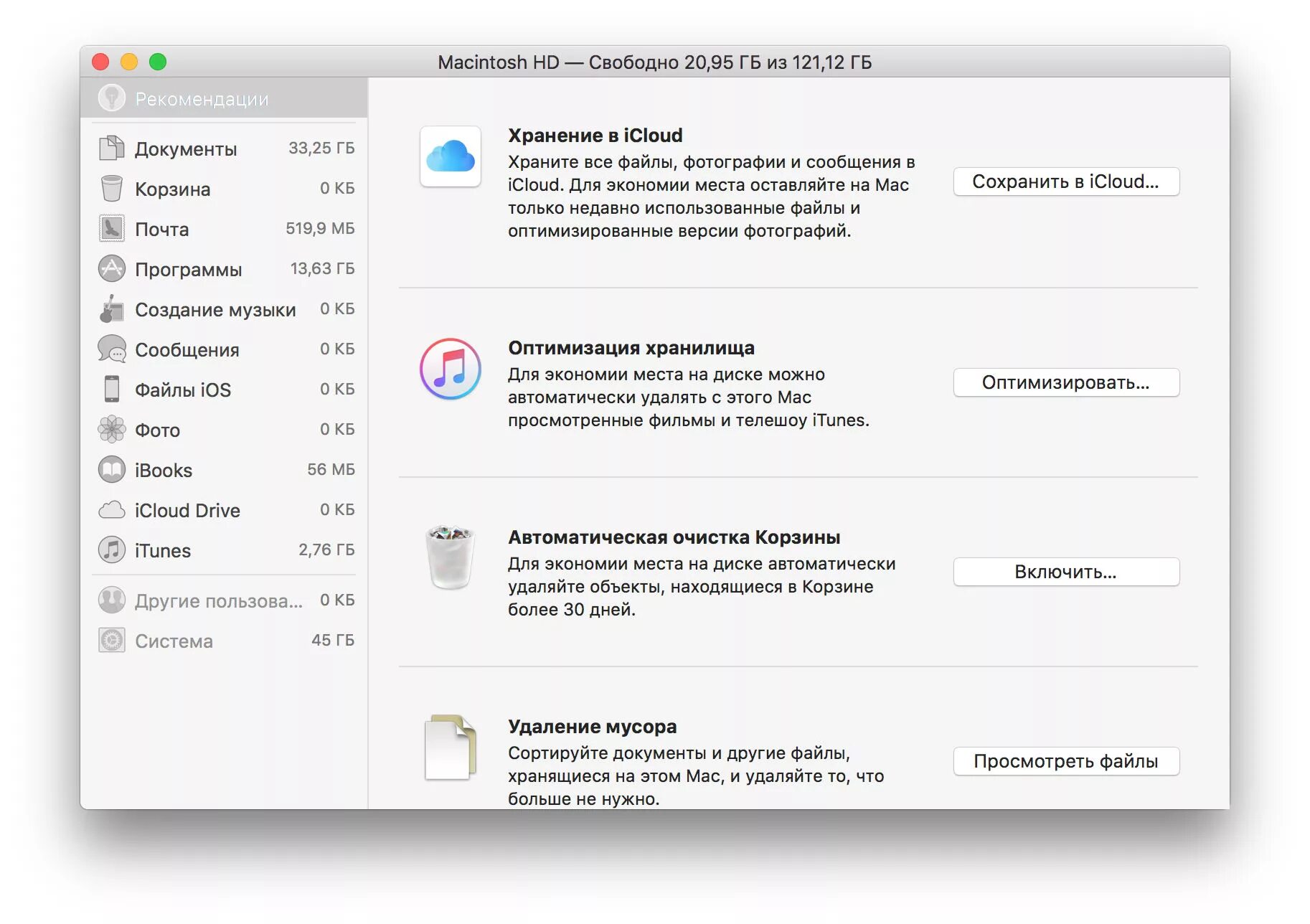Click the large document clutter icon
1310x924 pixels.
(x=451, y=747)
